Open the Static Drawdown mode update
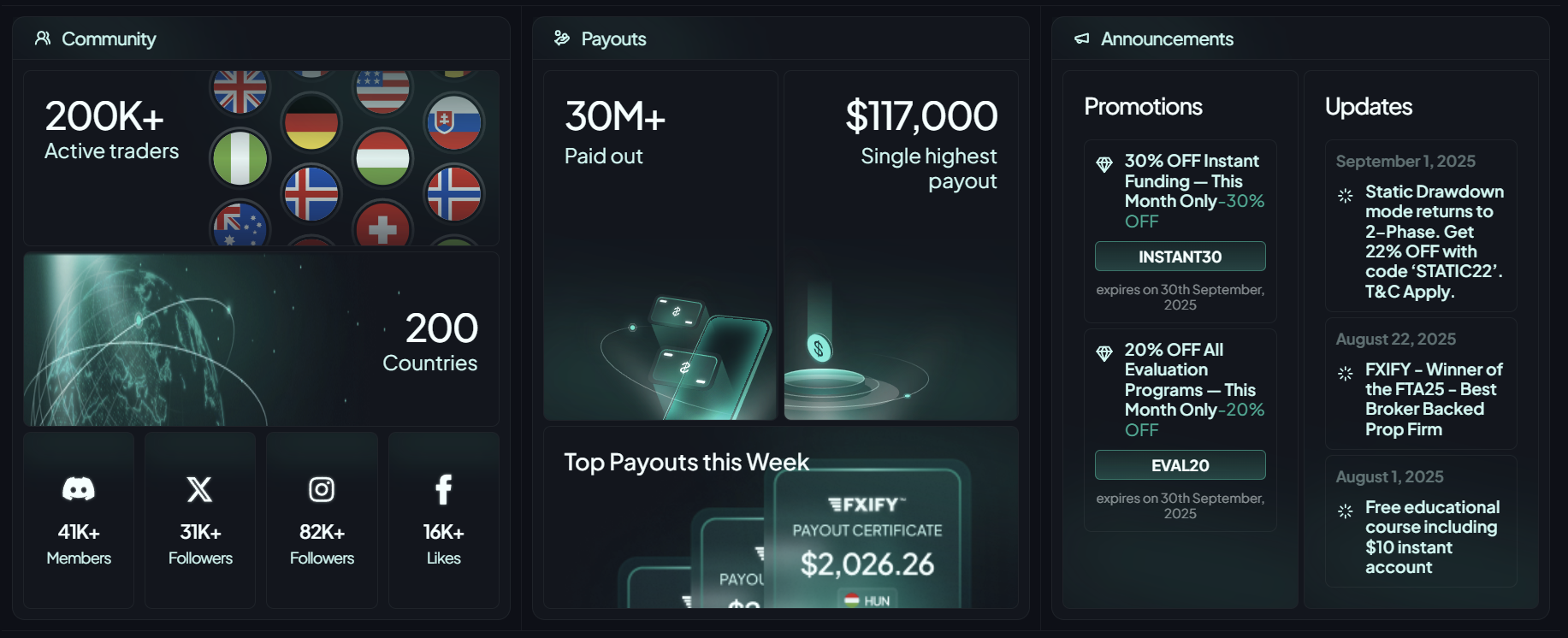 [1433, 241]
